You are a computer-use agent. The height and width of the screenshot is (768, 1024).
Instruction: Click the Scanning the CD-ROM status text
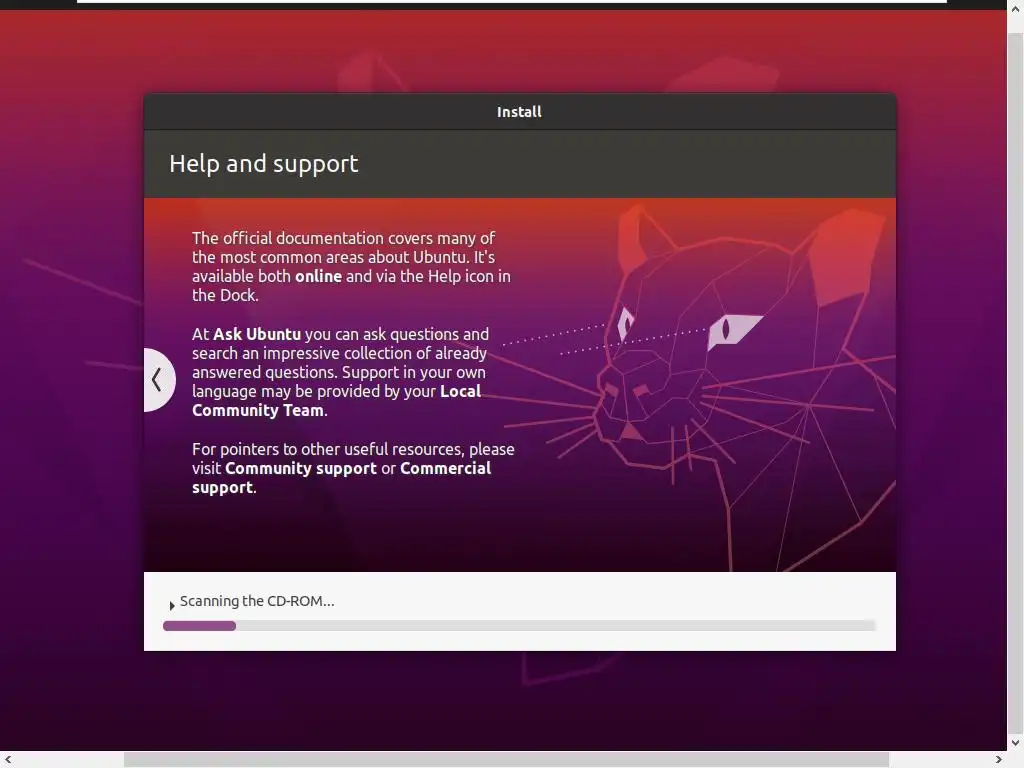(x=257, y=601)
